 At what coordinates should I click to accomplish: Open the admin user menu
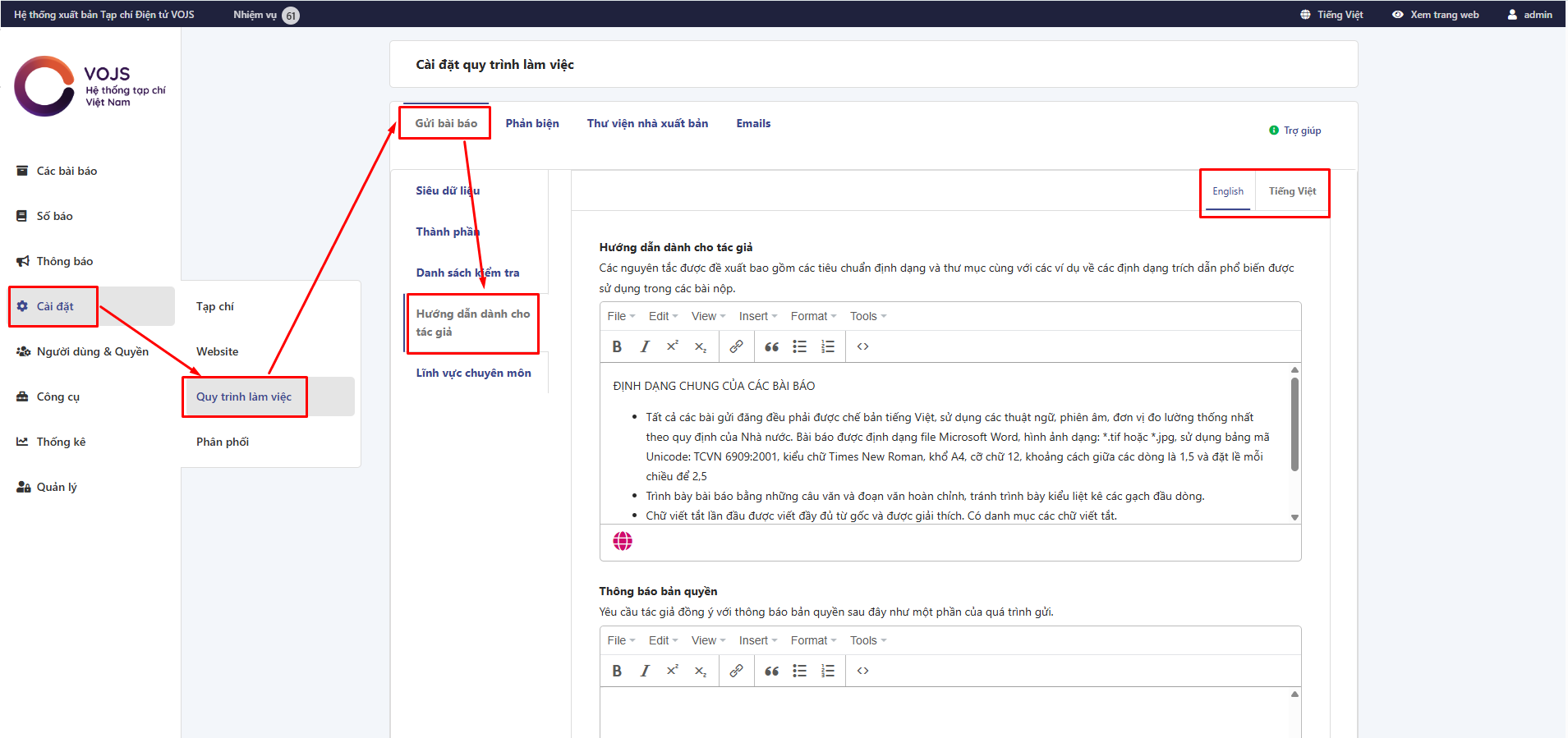(1529, 15)
